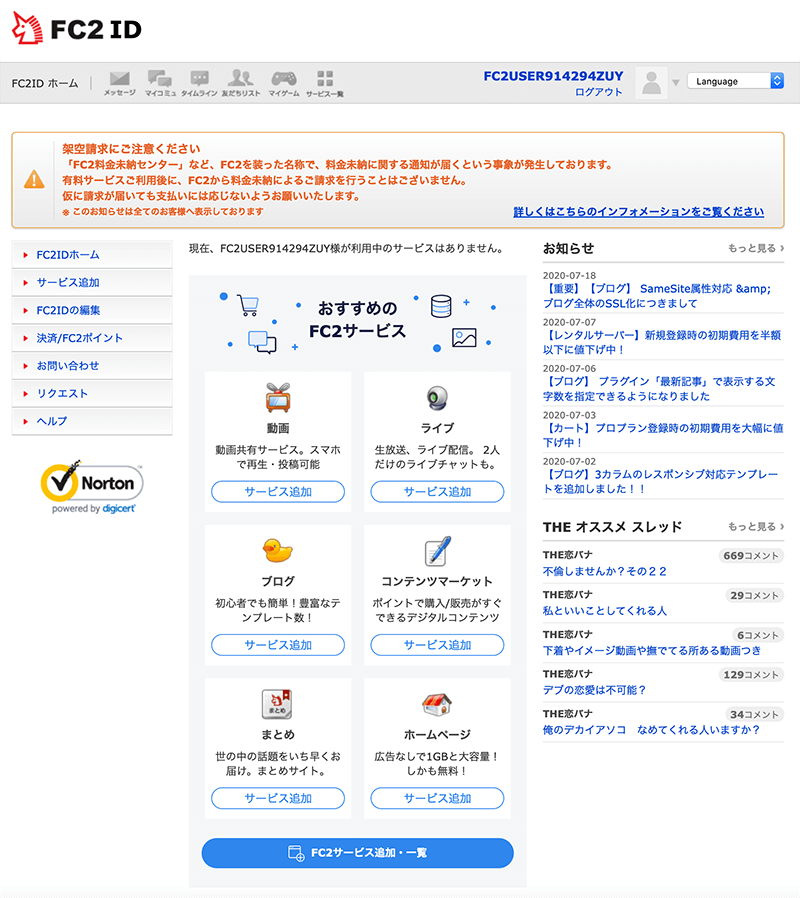Click the Norton secured seal
800x898 pixels.
coord(92,487)
